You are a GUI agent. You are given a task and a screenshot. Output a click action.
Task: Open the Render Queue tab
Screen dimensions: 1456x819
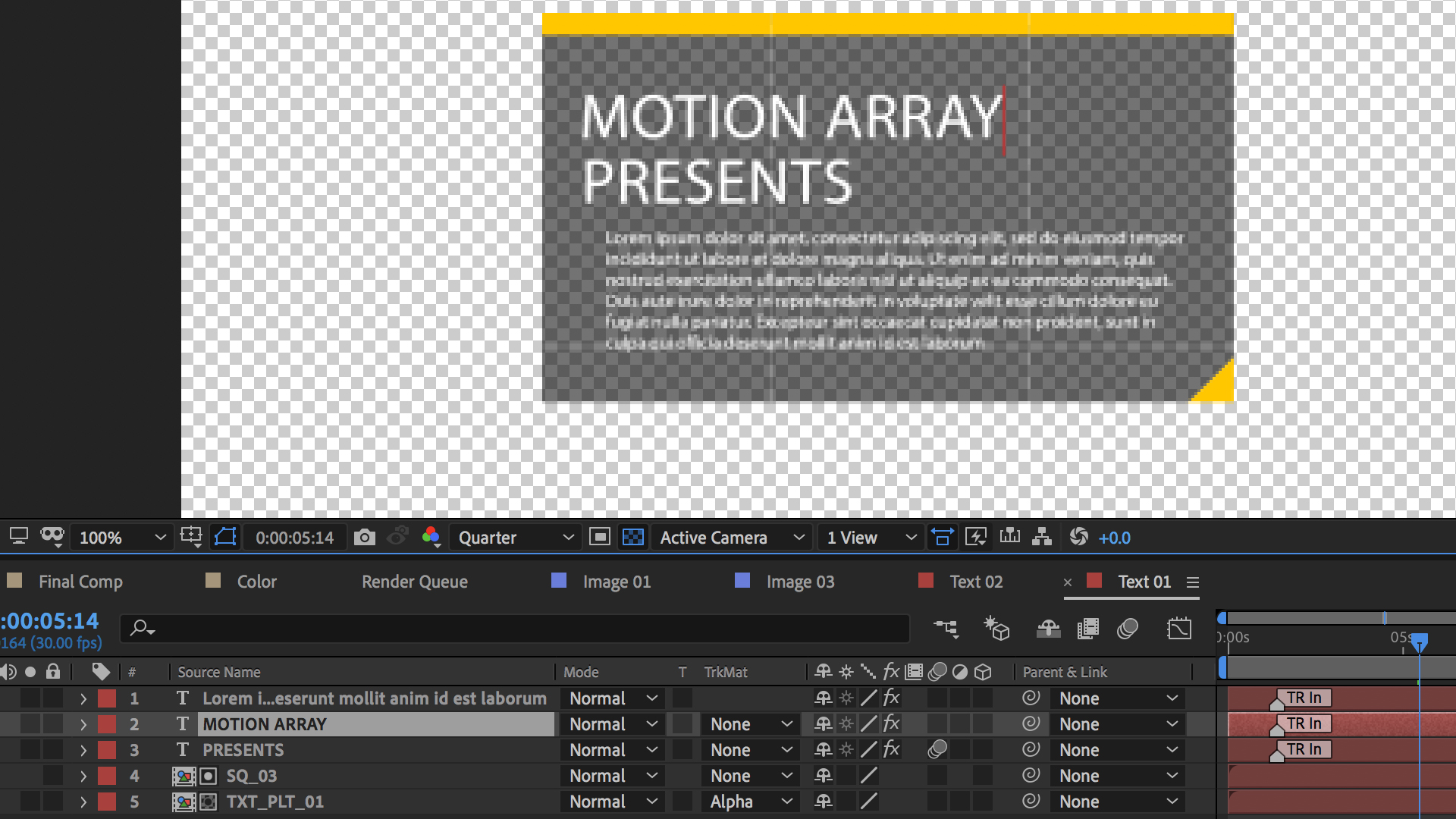(x=414, y=582)
